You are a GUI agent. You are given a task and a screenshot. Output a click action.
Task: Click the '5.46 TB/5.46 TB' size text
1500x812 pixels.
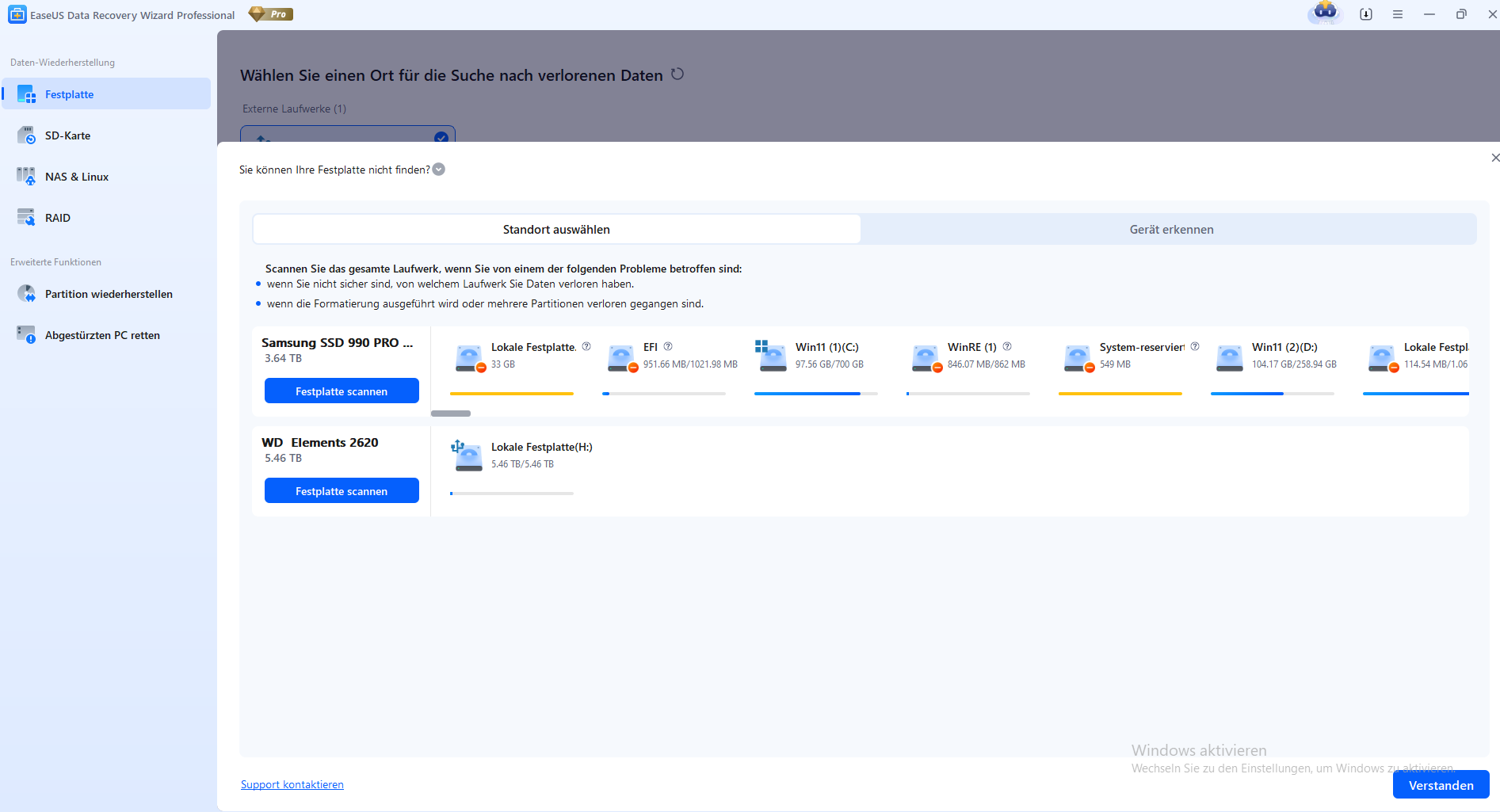point(522,464)
